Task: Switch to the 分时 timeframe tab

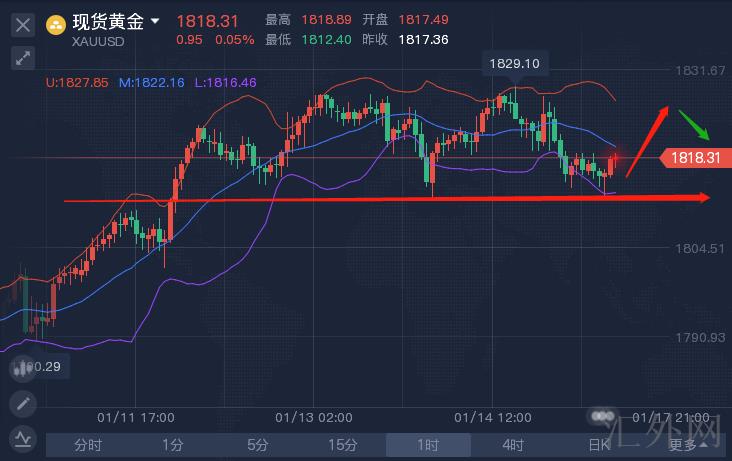Action: coord(88,445)
